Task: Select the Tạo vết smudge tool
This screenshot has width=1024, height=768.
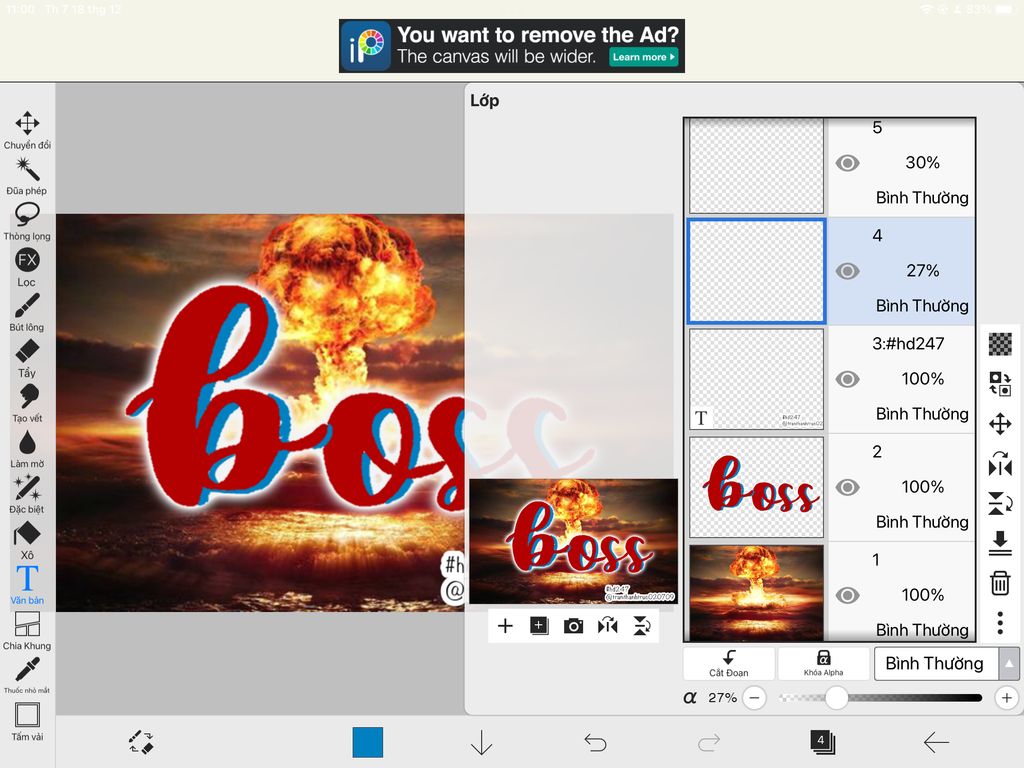Action: [27, 404]
